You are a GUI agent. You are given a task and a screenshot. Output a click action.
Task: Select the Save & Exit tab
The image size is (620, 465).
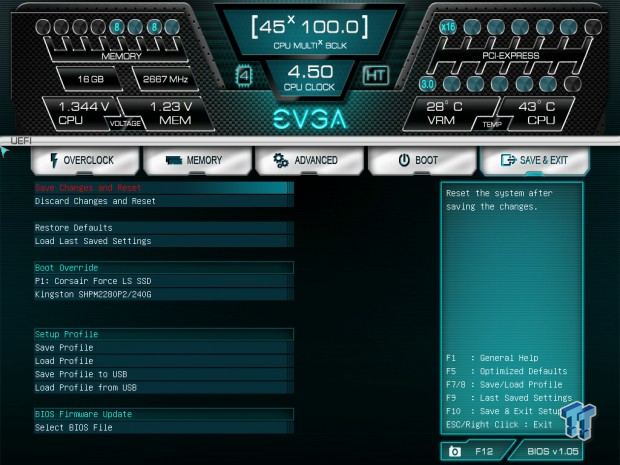point(534,161)
